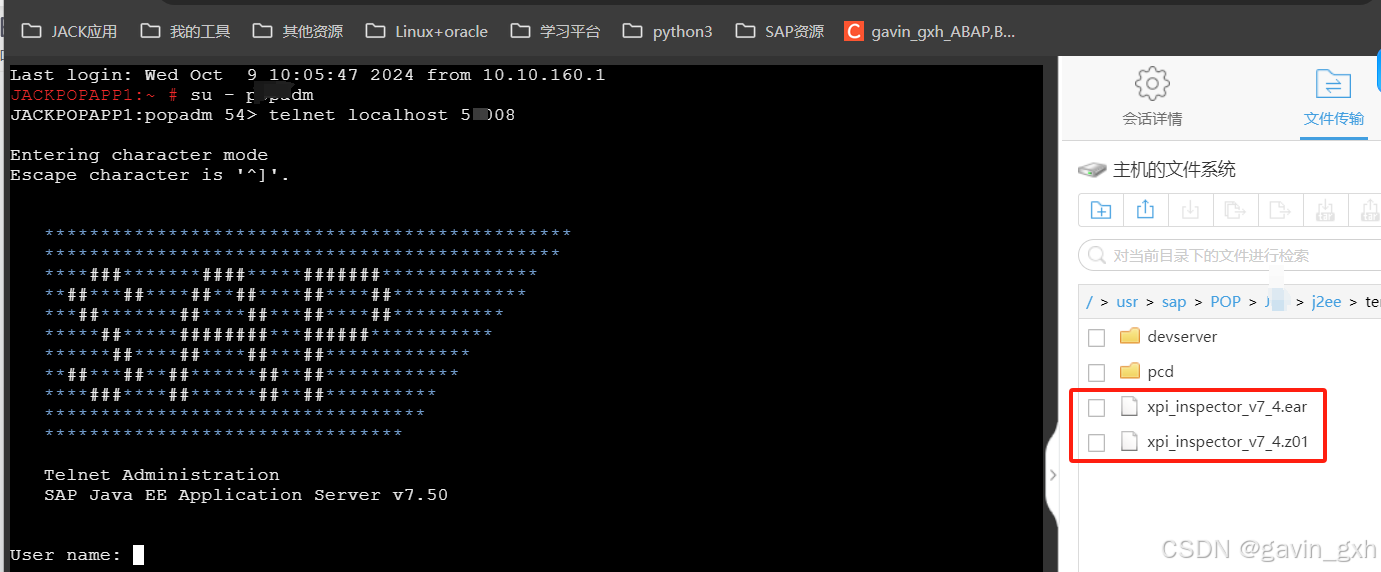Click 'Telnet Administration' text in terminal

tap(161, 475)
